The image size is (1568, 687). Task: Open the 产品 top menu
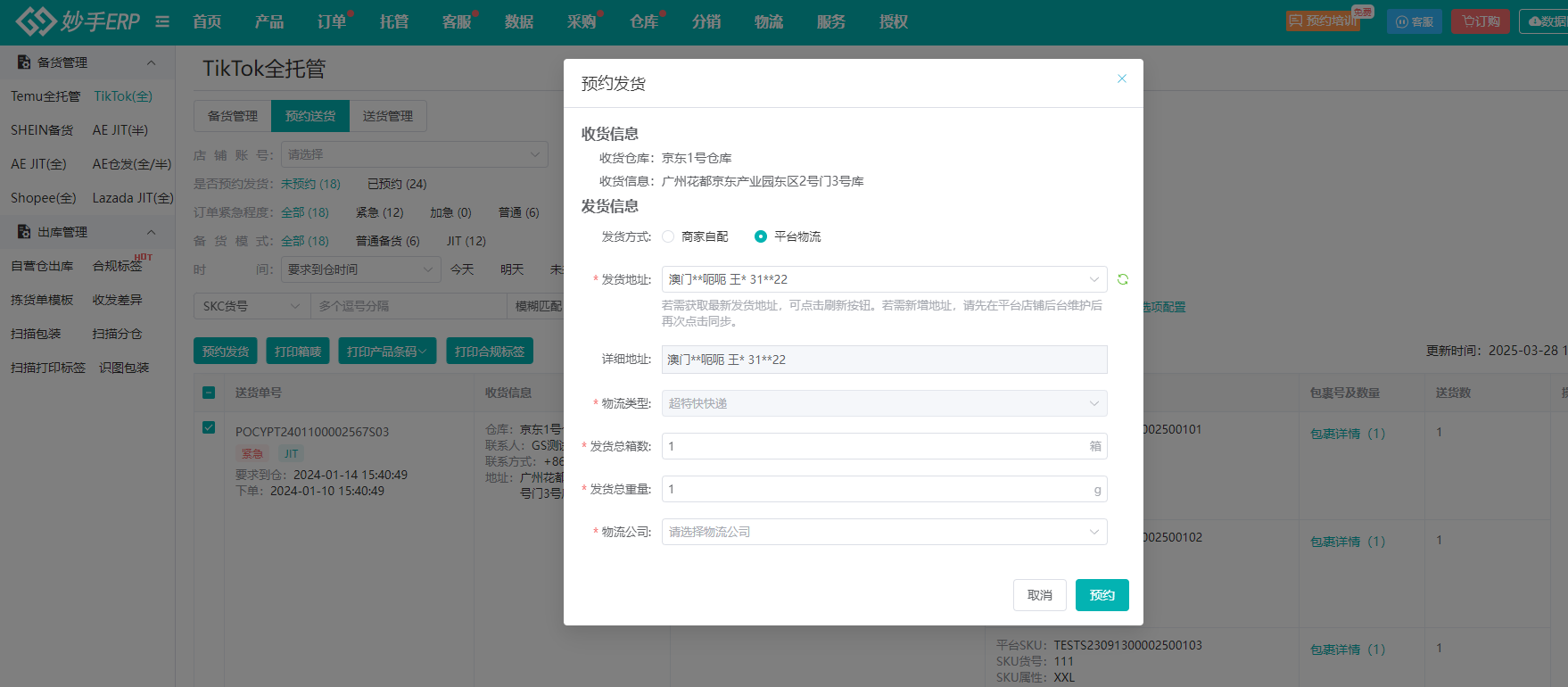[x=269, y=21]
